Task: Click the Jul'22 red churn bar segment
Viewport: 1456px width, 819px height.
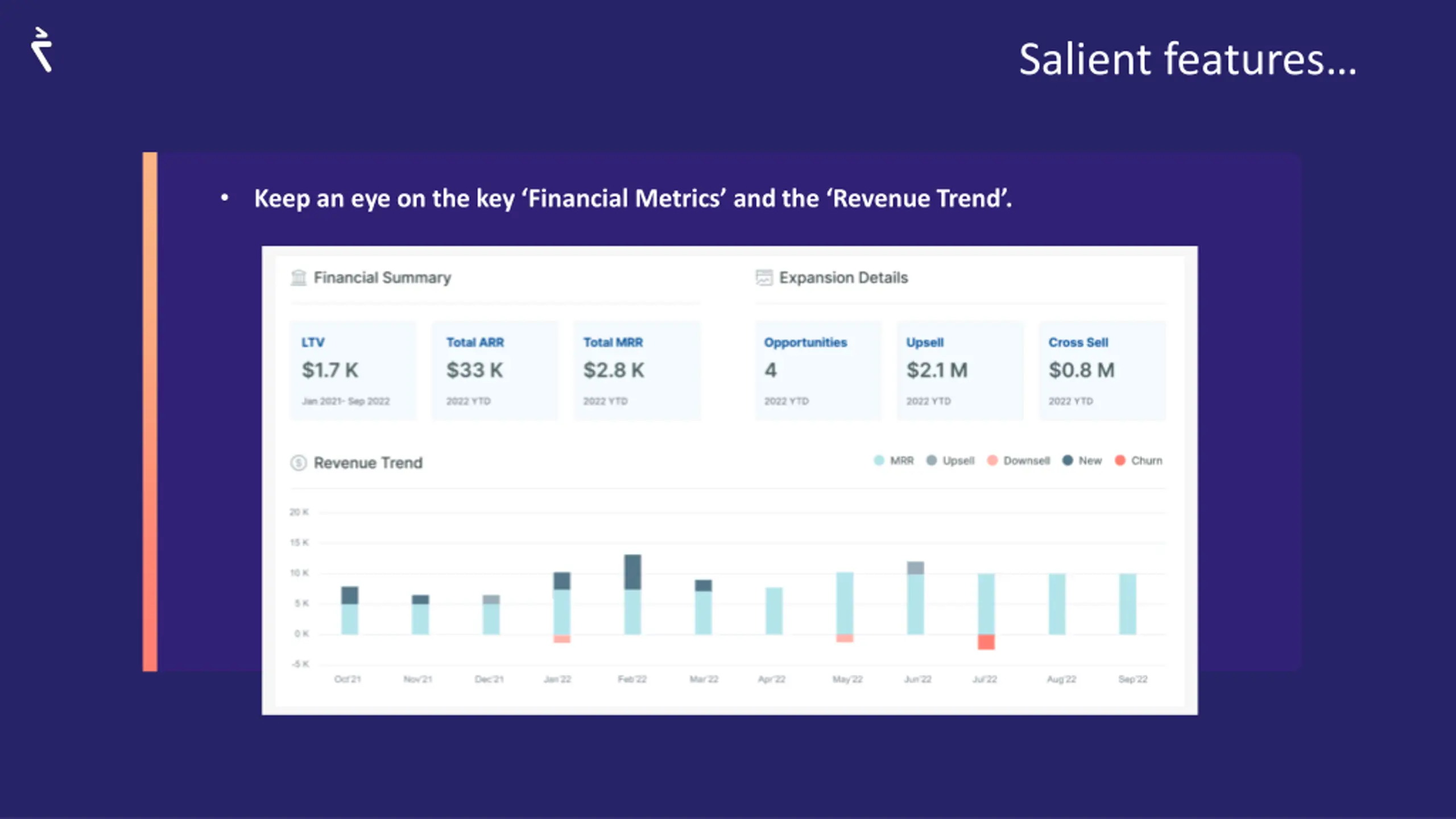Action: click(986, 642)
